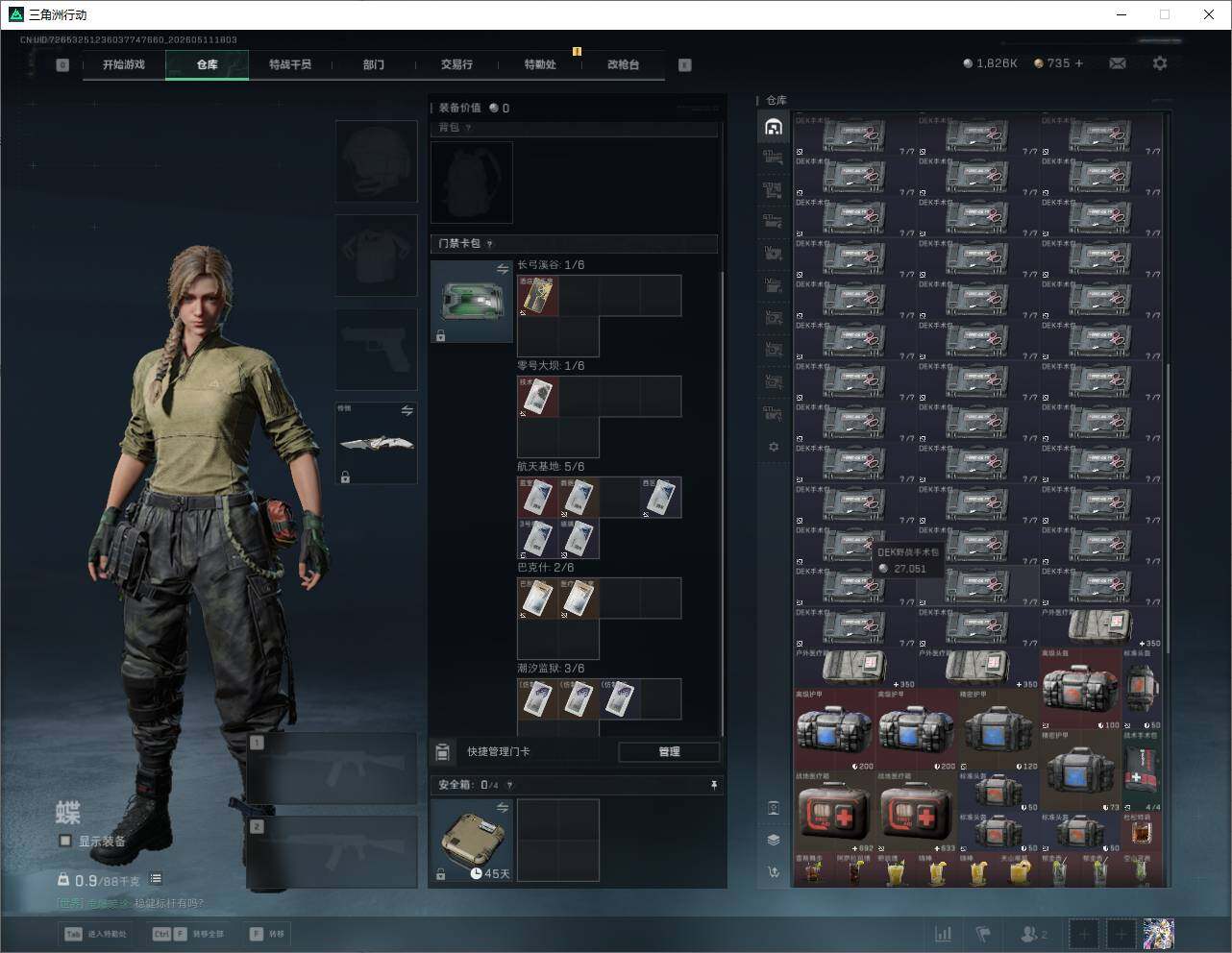Click the 管理 button
The image size is (1232, 953).
tap(669, 751)
